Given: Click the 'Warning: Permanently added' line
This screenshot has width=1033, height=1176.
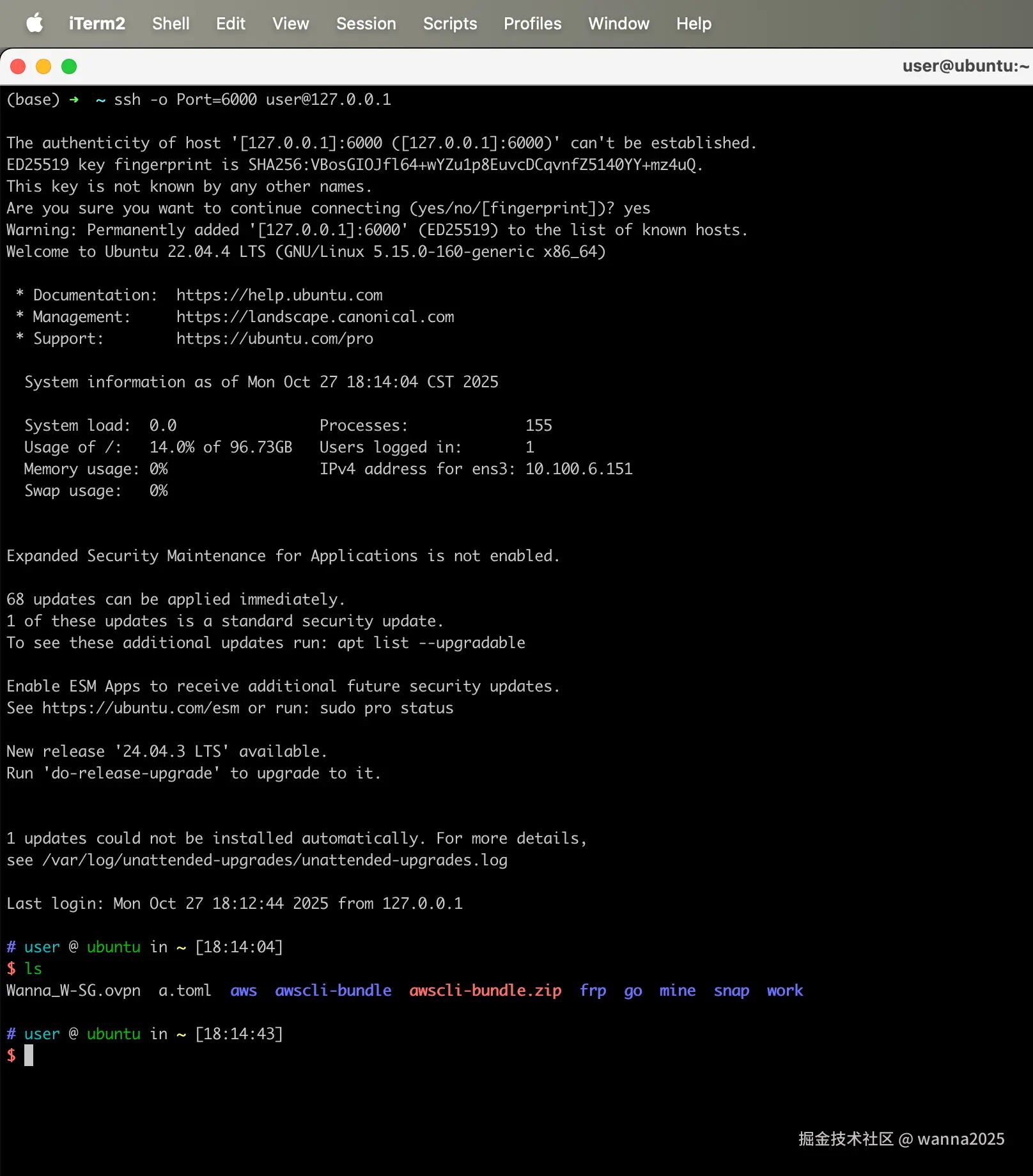Looking at the screenshot, I should click(377, 230).
